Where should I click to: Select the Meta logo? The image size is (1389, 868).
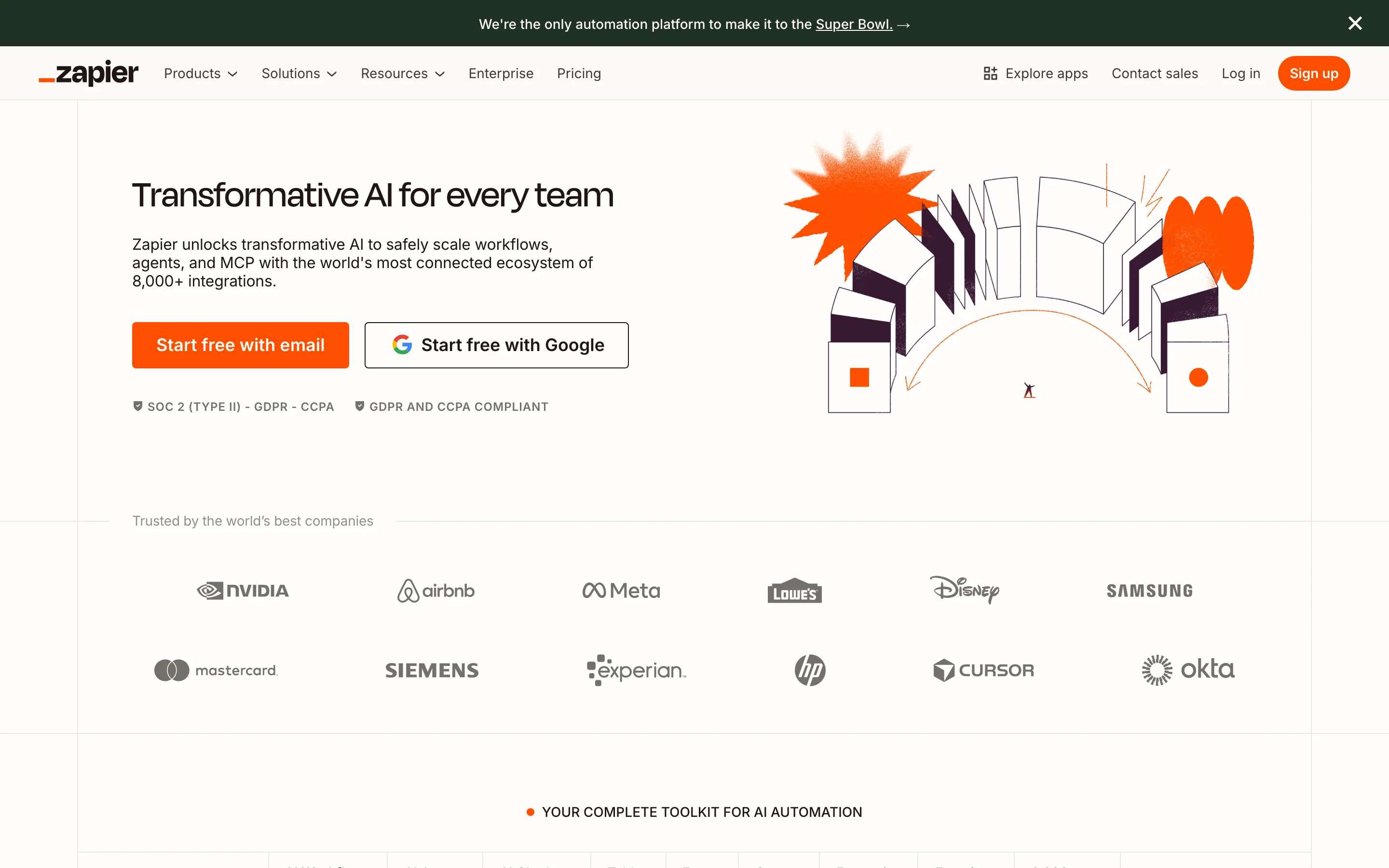point(620,590)
